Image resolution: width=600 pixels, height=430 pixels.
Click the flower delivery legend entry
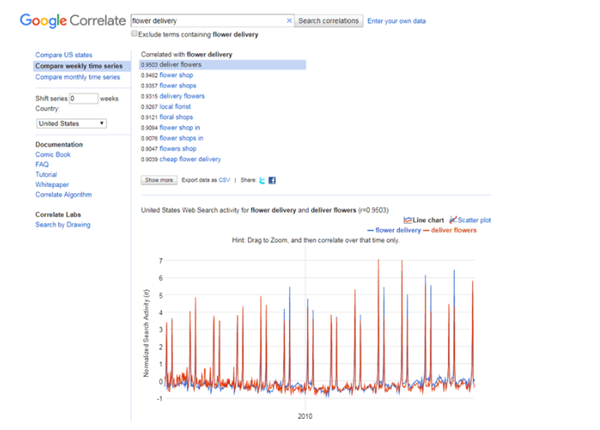click(394, 230)
